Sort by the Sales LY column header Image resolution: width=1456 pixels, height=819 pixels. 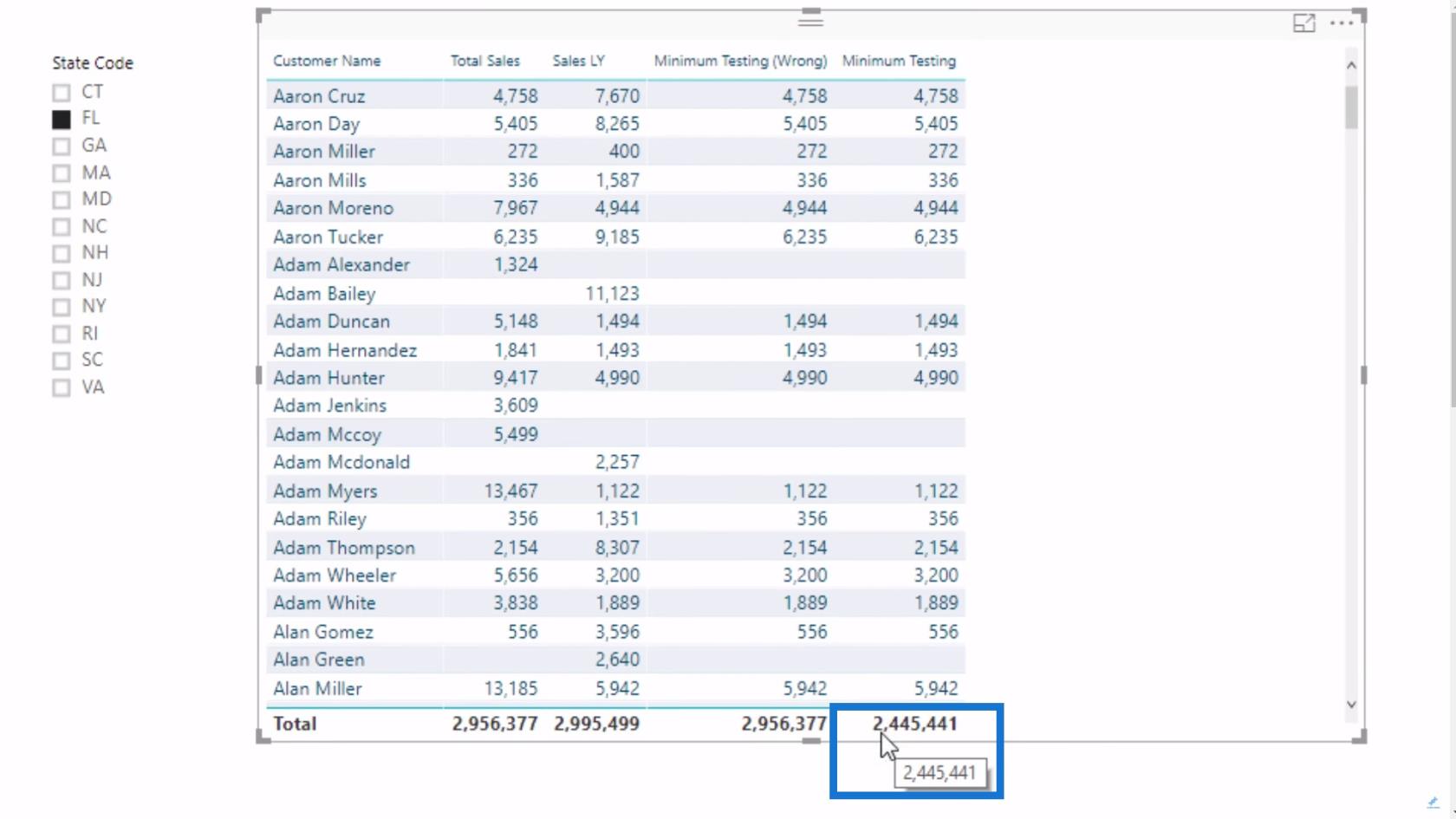pyautogui.click(x=578, y=61)
